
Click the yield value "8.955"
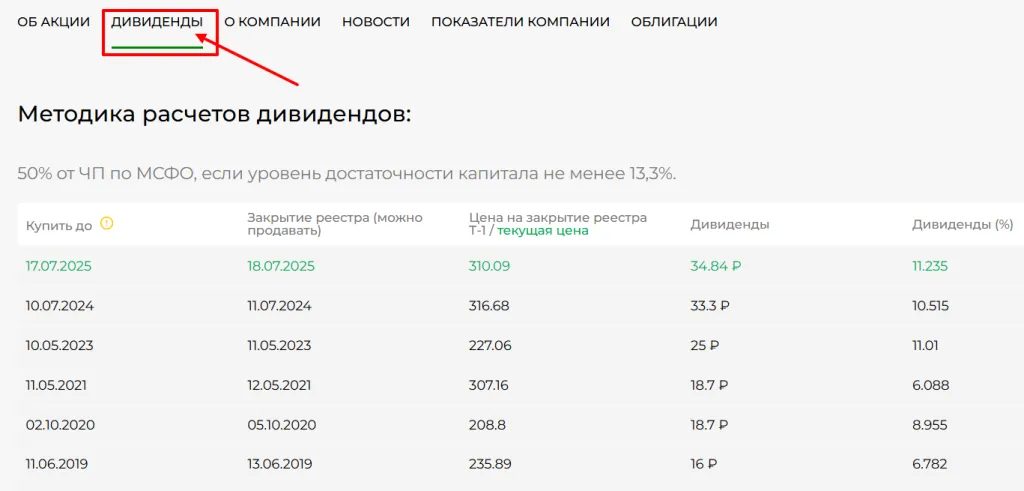(x=931, y=426)
